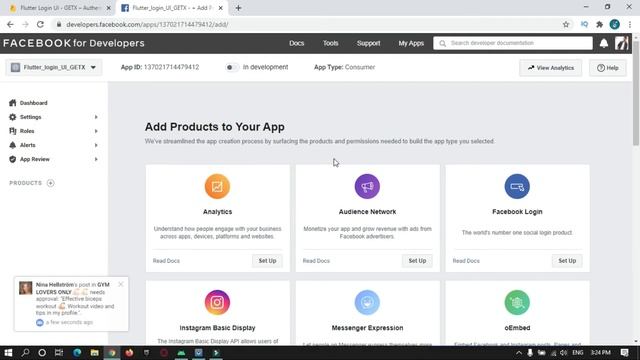This screenshot has height=360, width=640.
Task: Open My Apps in header
Action: click(411, 43)
